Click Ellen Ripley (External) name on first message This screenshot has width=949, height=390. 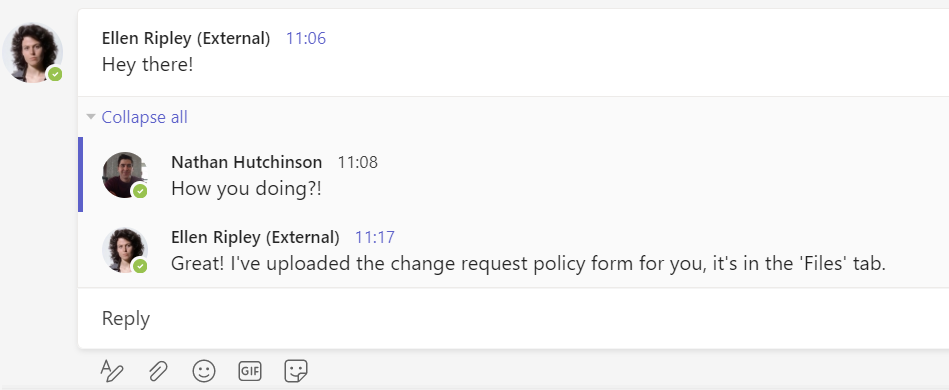coord(186,38)
